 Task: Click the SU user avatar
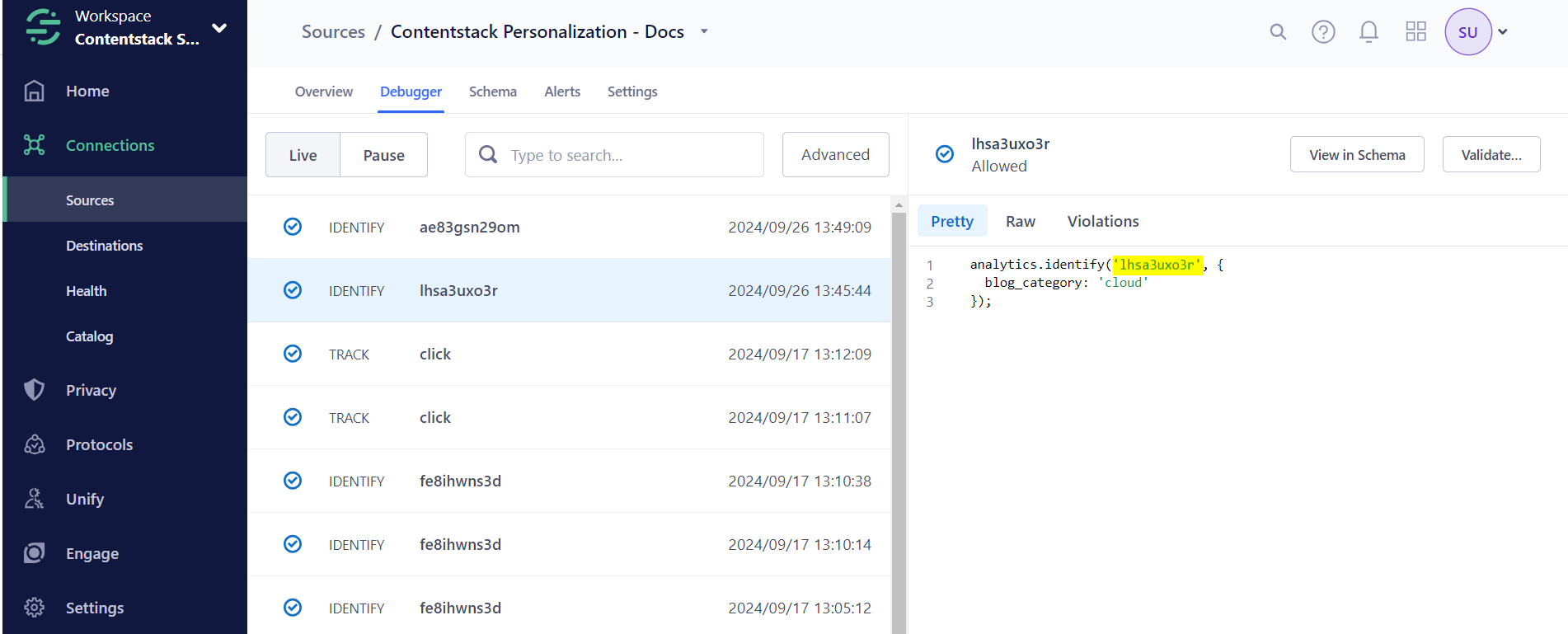pyautogui.click(x=1468, y=32)
